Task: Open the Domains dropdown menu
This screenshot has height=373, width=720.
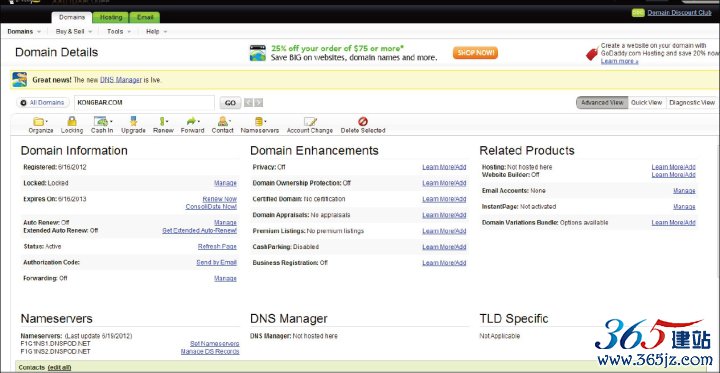Action: tap(24, 32)
